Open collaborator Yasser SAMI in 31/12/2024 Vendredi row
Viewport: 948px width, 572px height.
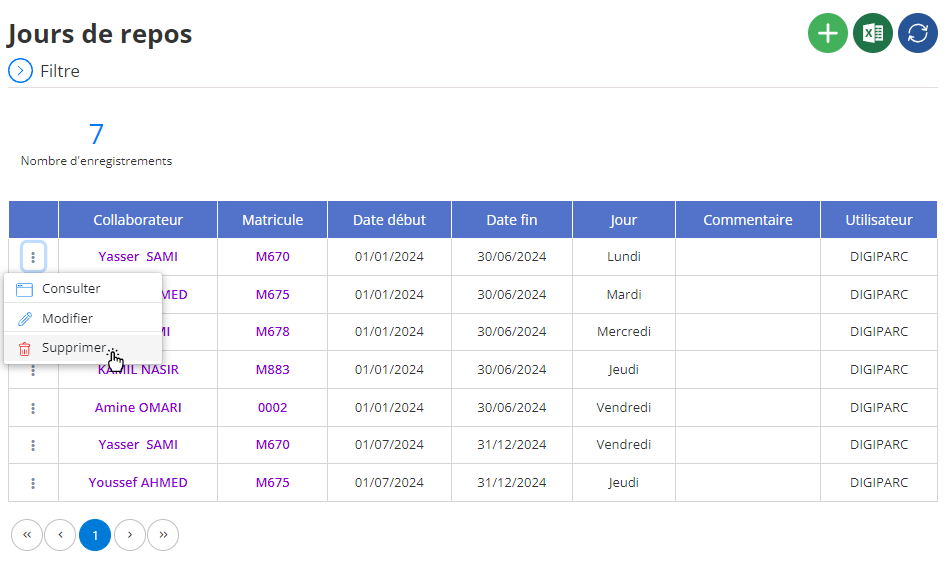[138, 444]
